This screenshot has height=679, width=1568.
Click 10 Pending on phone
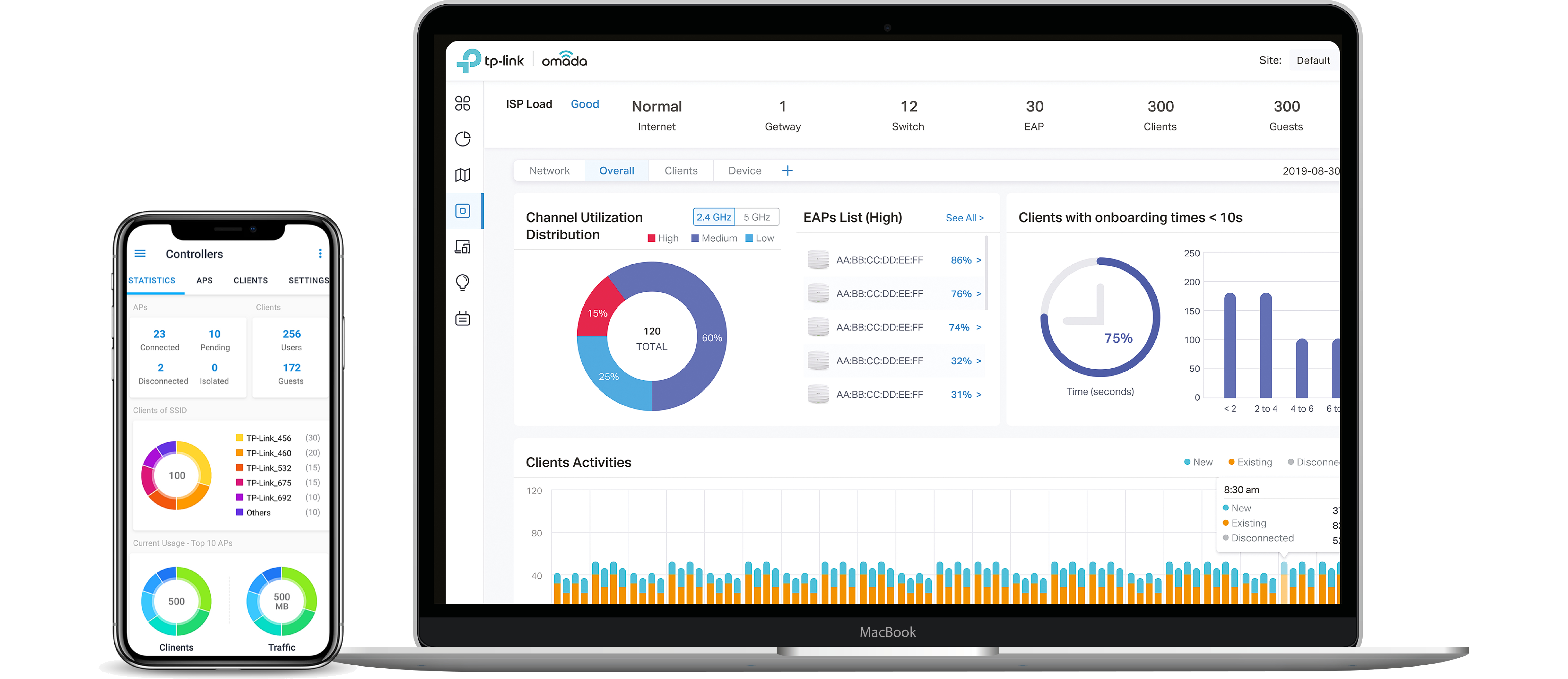click(x=215, y=340)
